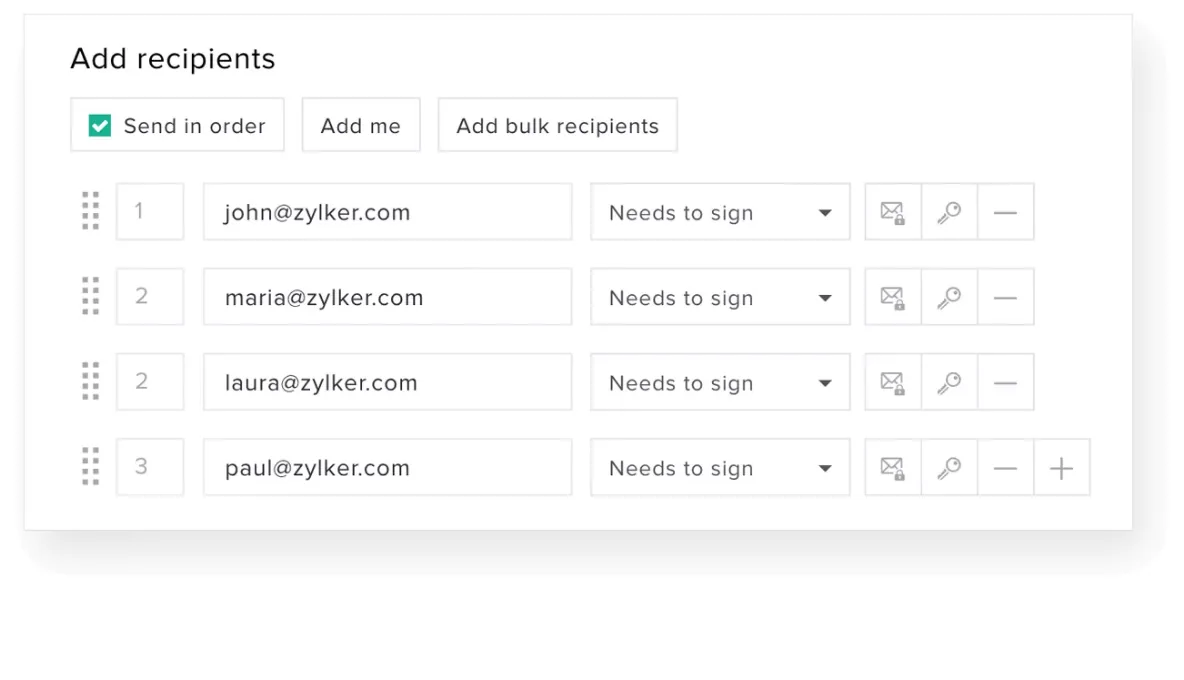Grab the drag handle for john@zylker.com row
Viewport: 1184px width, 680px height.
pyautogui.click(x=91, y=211)
